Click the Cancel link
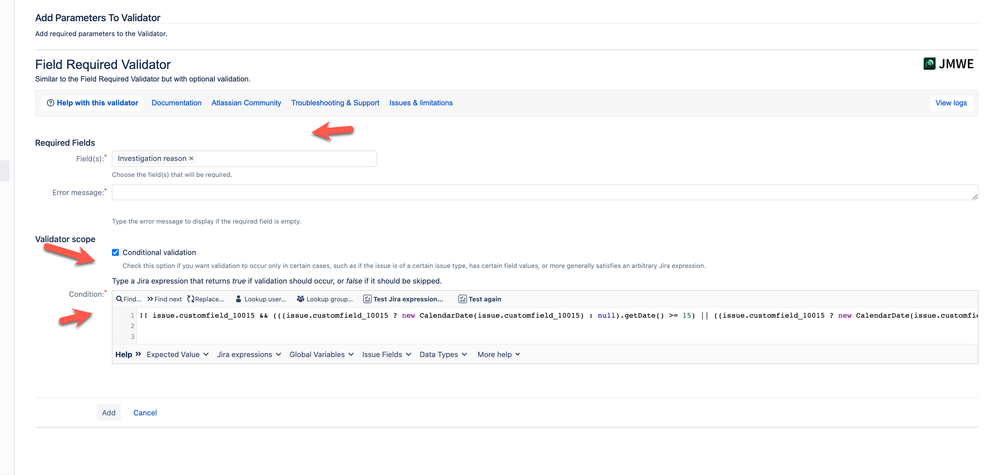999x475 pixels. point(145,413)
